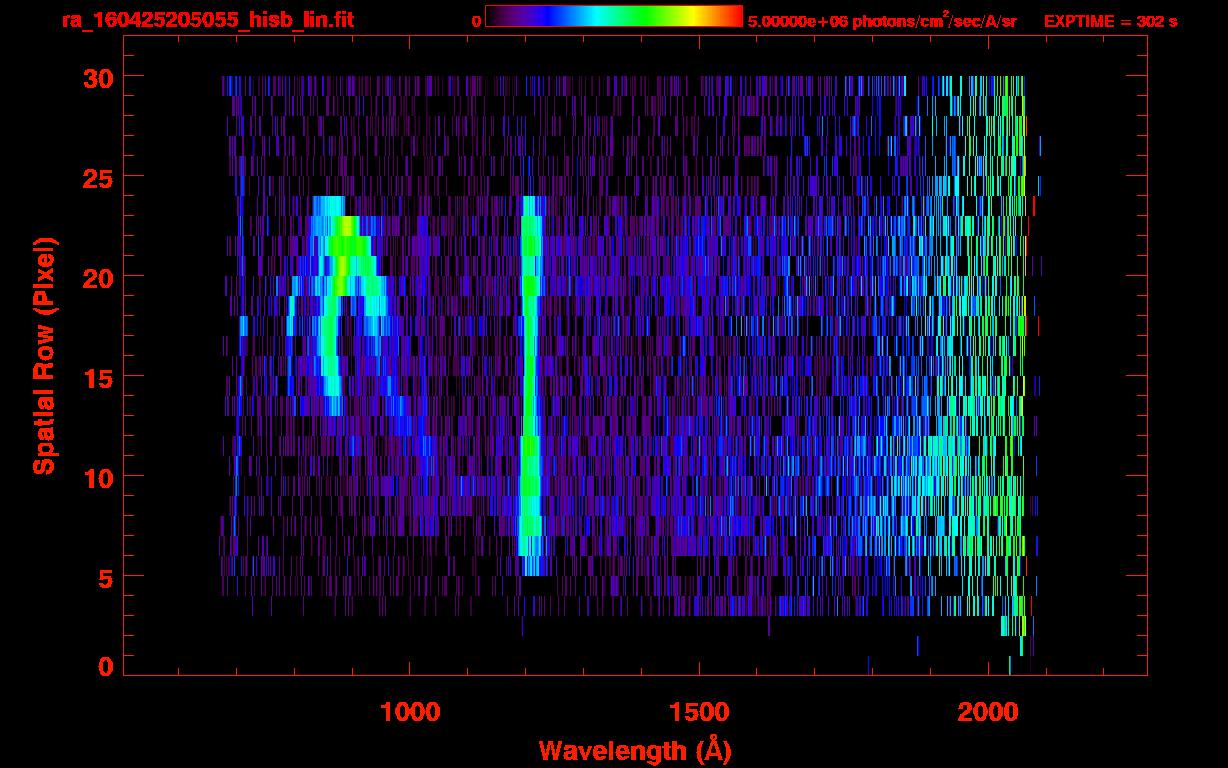1228x768 pixels.
Task: Click the 5.00000e+06 photons unit label
Action: coord(881,21)
